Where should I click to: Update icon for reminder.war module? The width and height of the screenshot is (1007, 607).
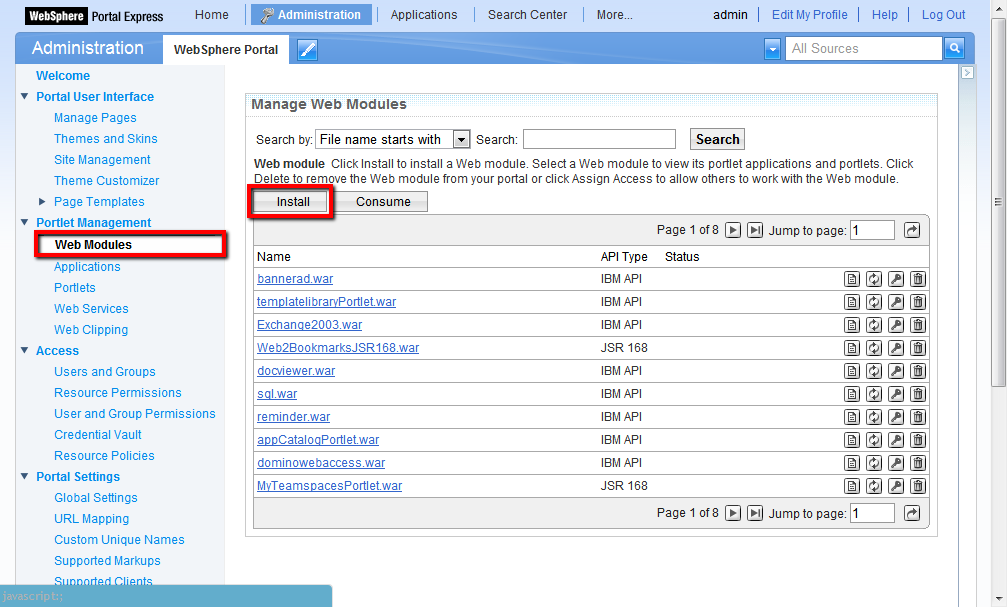pos(873,417)
